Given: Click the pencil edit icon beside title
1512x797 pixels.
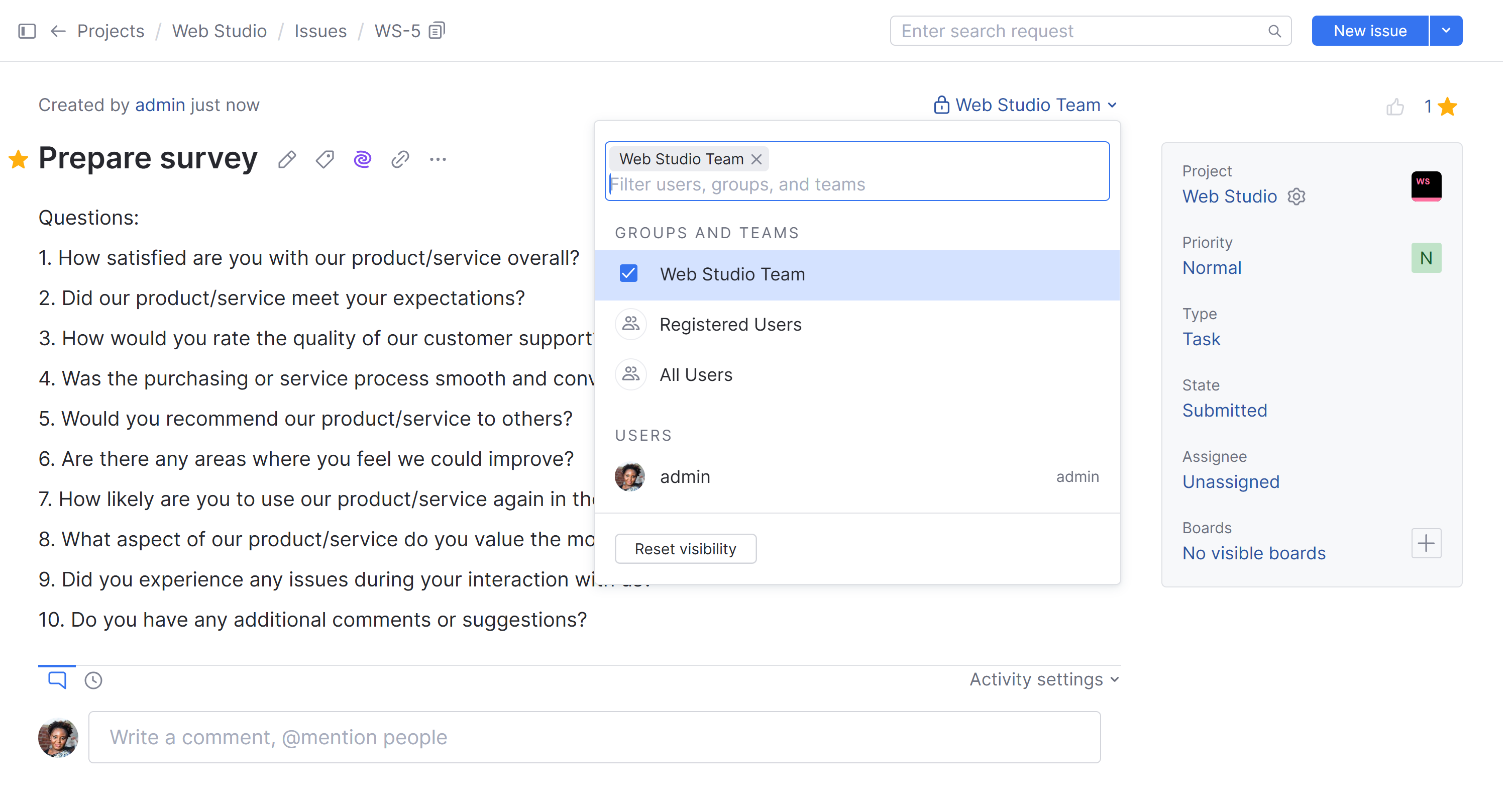Looking at the screenshot, I should [x=287, y=160].
